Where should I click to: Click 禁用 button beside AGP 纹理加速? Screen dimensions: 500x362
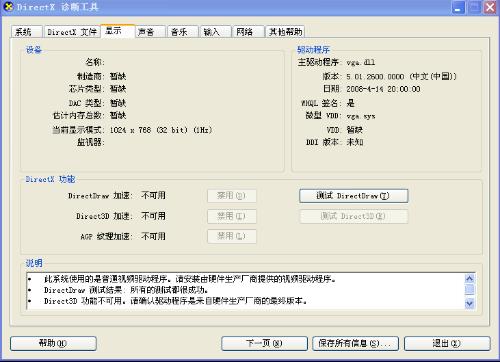[232, 236]
